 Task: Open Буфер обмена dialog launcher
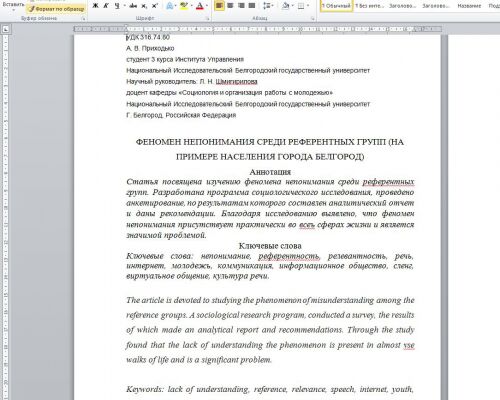[83, 19]
